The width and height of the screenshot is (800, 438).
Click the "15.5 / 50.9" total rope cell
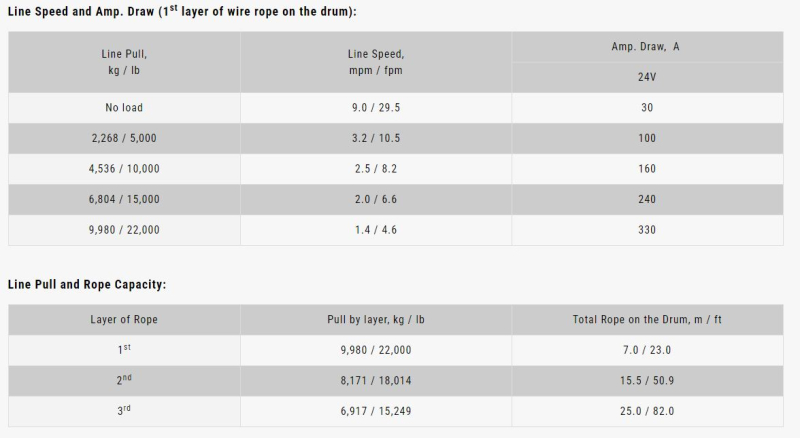pos(646,381)
